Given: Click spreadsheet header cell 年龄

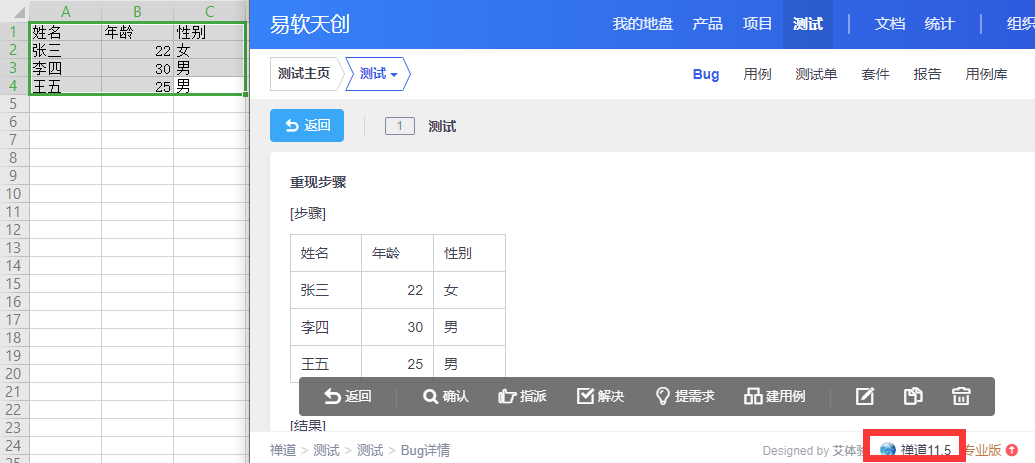Looking at the screenshot, I should coord(137,32).
